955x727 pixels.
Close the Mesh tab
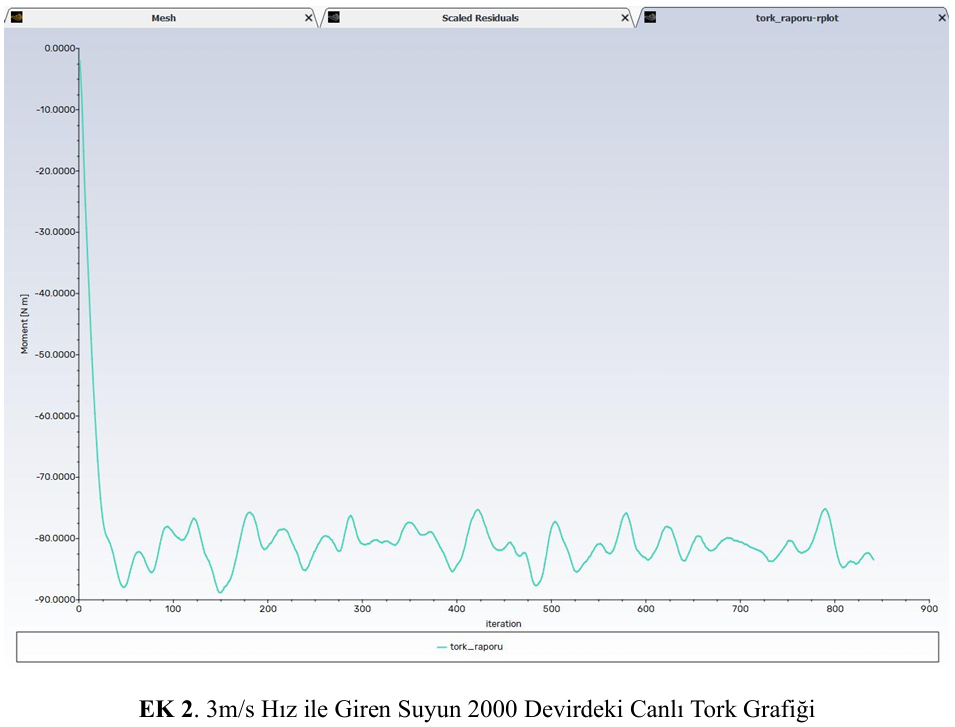308,18
